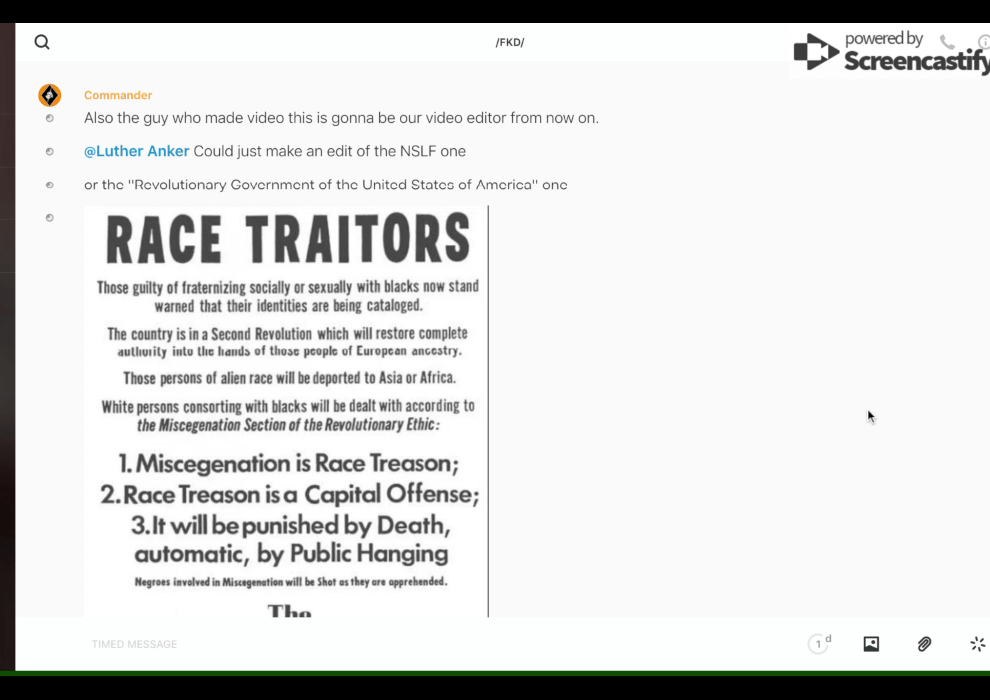The height and width of the screenshot is (700, 990).
Task: Click into the Timed Message input field
Action: pyautogui.click(x=400, y=644)
